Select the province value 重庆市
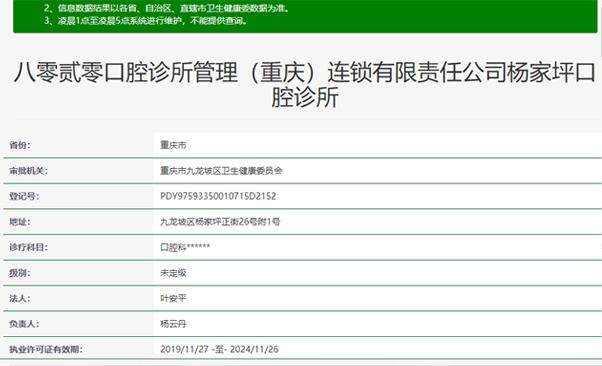602x366 pixels. (x=173, y=145)
